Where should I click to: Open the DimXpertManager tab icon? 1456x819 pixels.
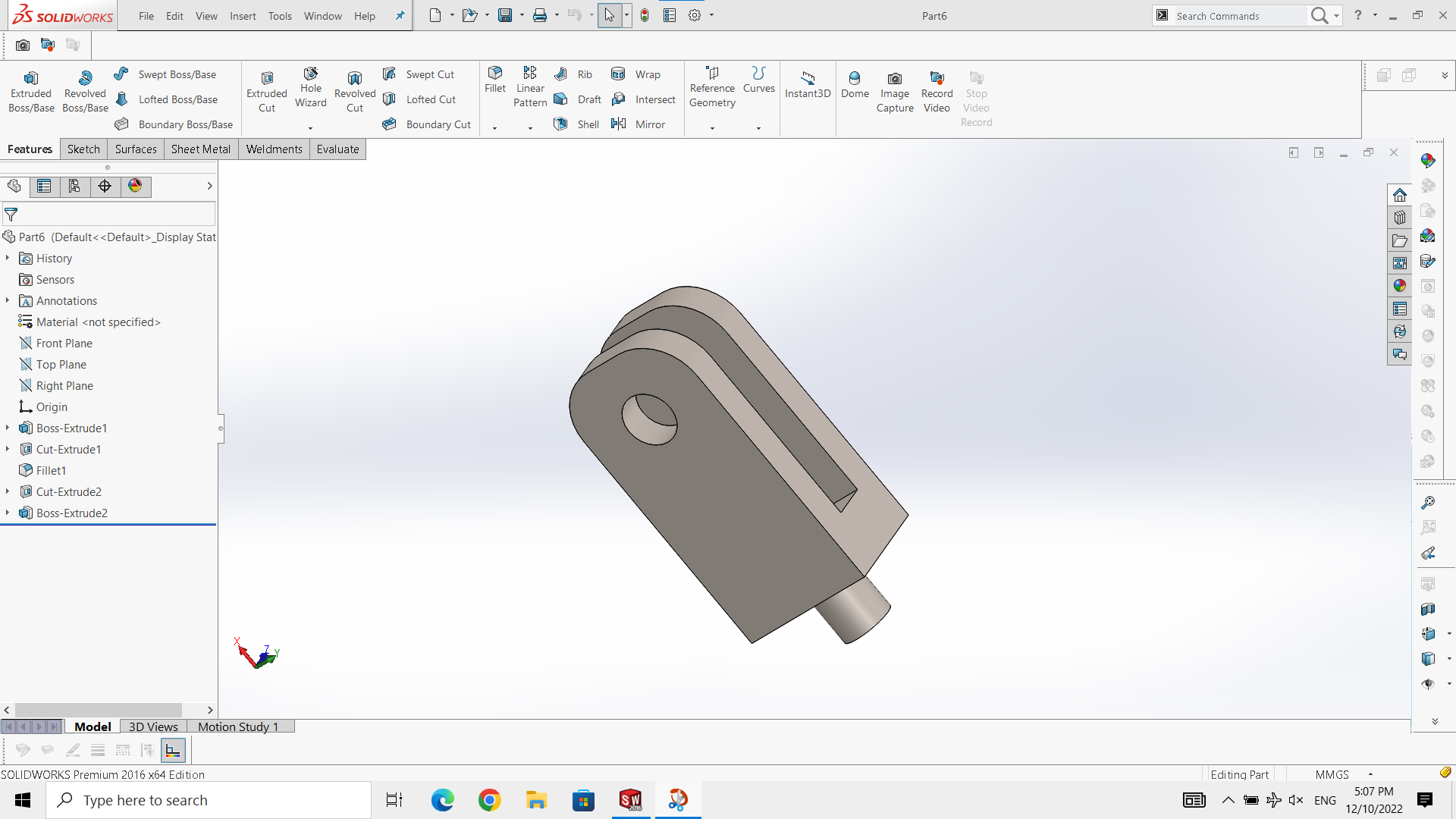click(x=105, y=187)
